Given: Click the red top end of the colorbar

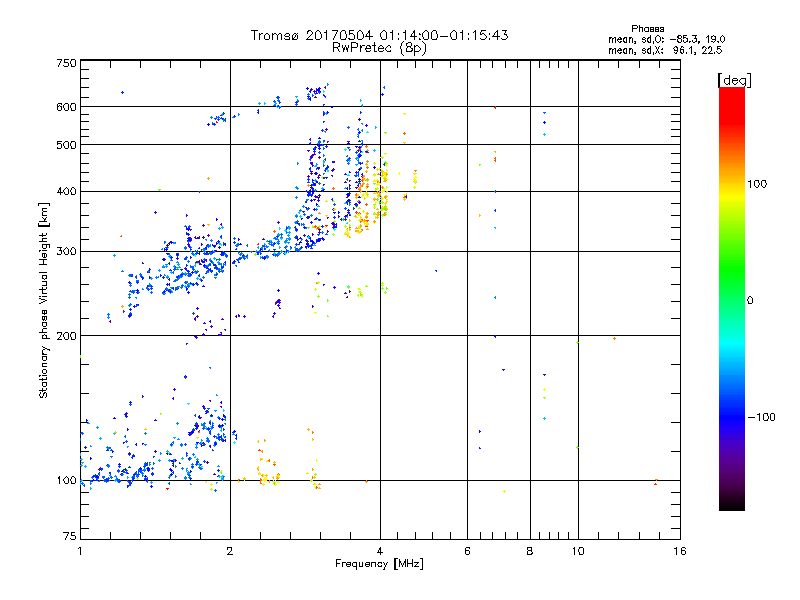Looking at the screenshot, I should [731, 93].
